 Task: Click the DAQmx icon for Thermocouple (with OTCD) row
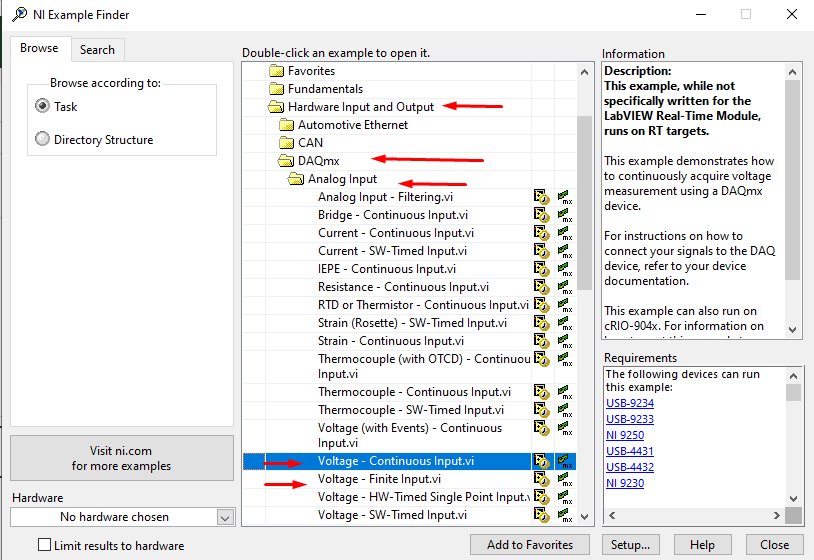coord(565,359)
